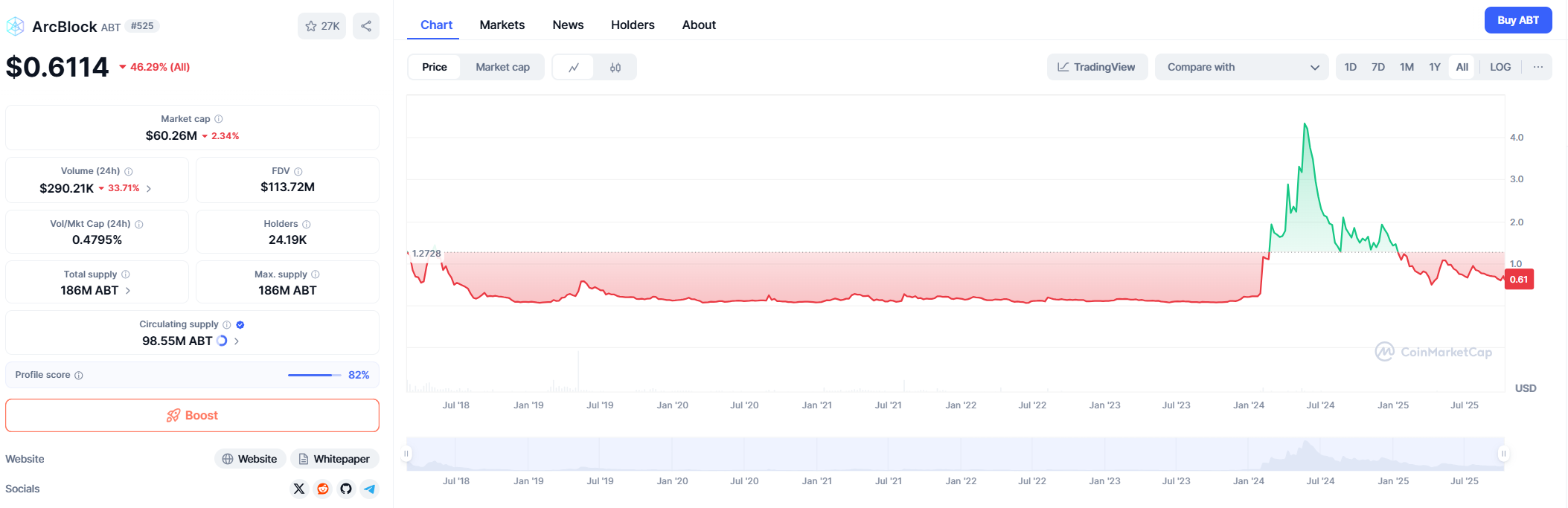The height and width of the screenshot is (508, 1568).
Task: Set chart range to All
Action: [1462, 67]
